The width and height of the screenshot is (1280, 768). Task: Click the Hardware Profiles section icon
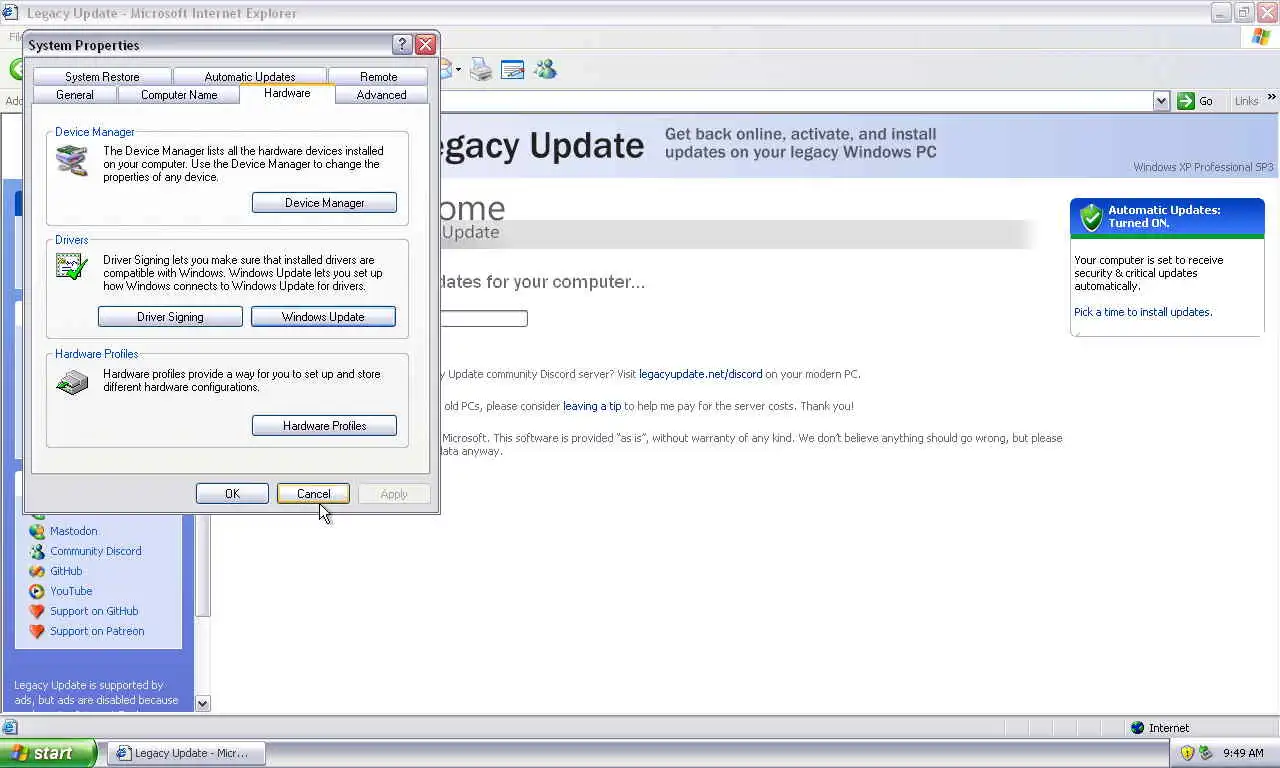click(x=72, y=382)
